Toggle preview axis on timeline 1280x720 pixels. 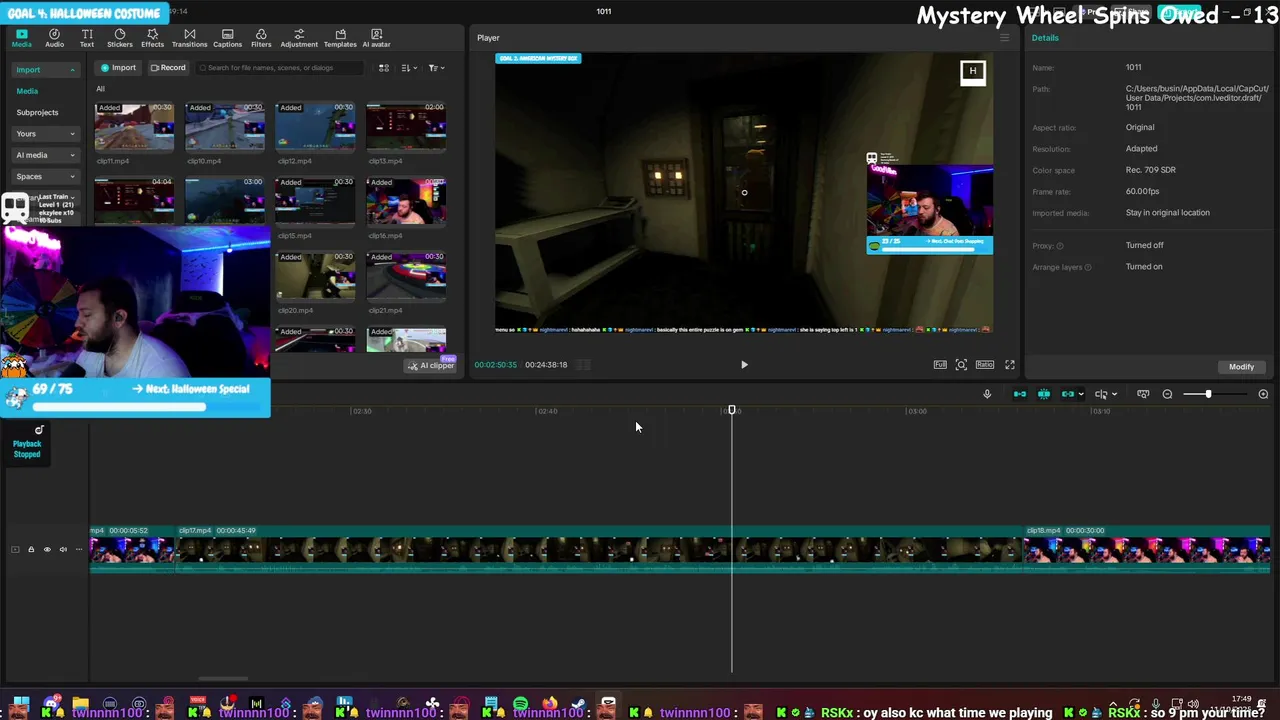pyautogui.click(x=1143, y=394)
